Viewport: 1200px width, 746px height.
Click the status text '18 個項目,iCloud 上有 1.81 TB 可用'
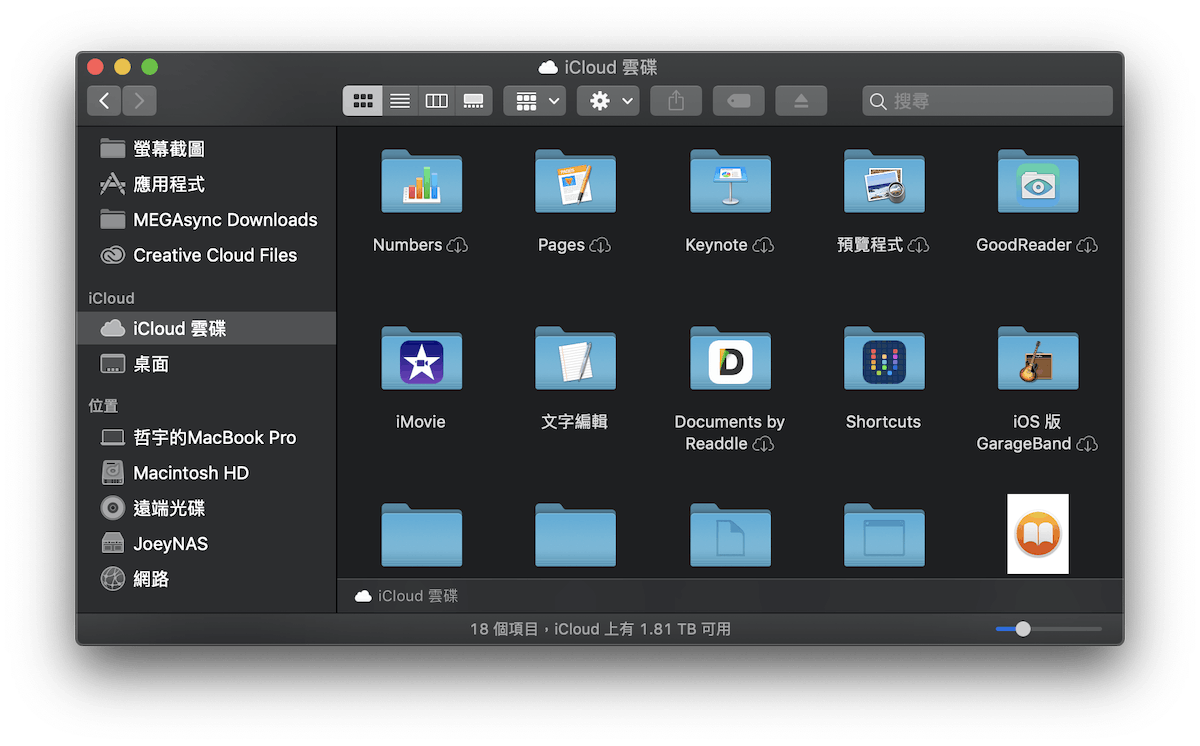pos(600,629)
